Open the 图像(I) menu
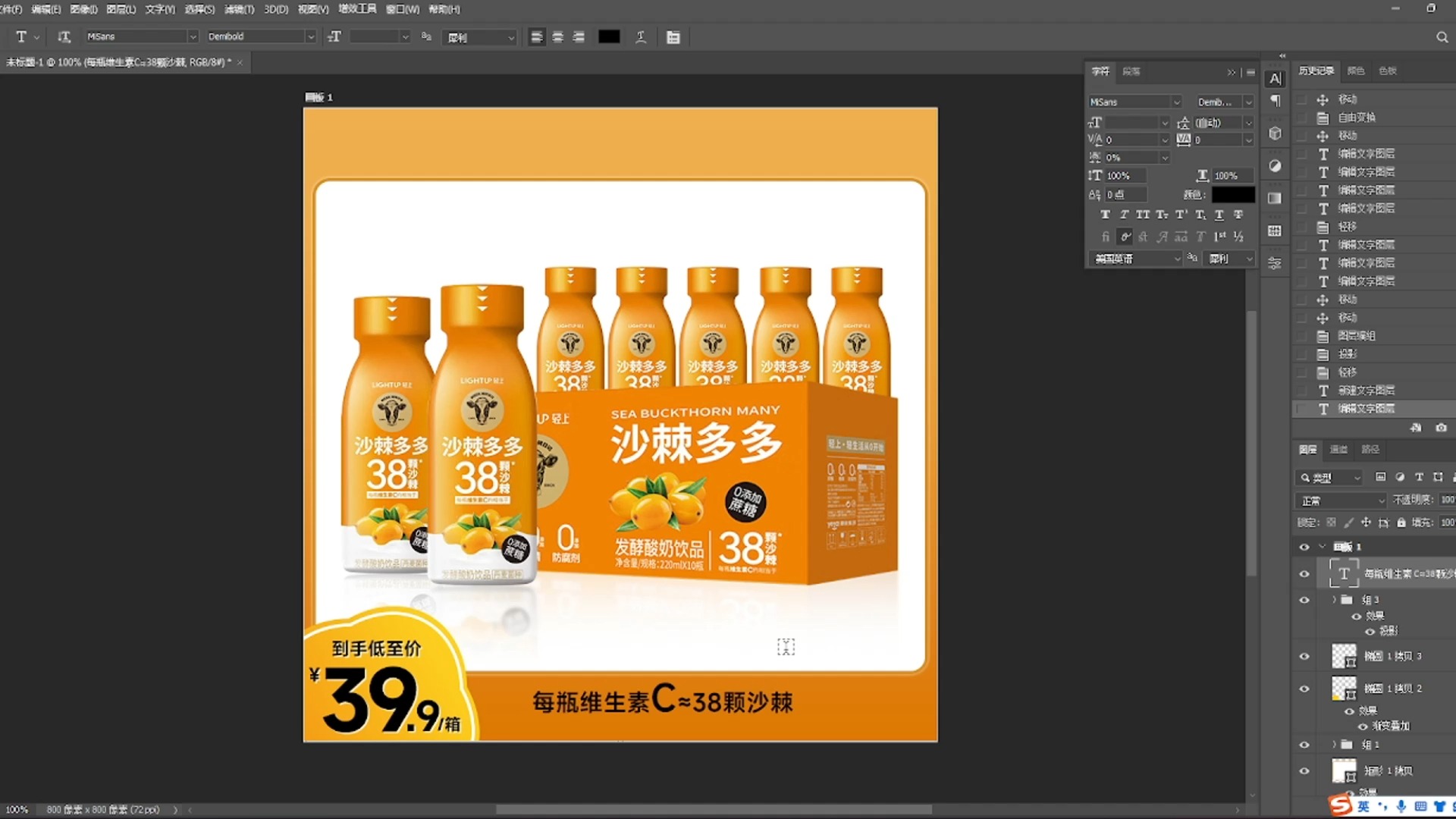This screenshot has width=1456, height=819. click(x=83, y=9)
